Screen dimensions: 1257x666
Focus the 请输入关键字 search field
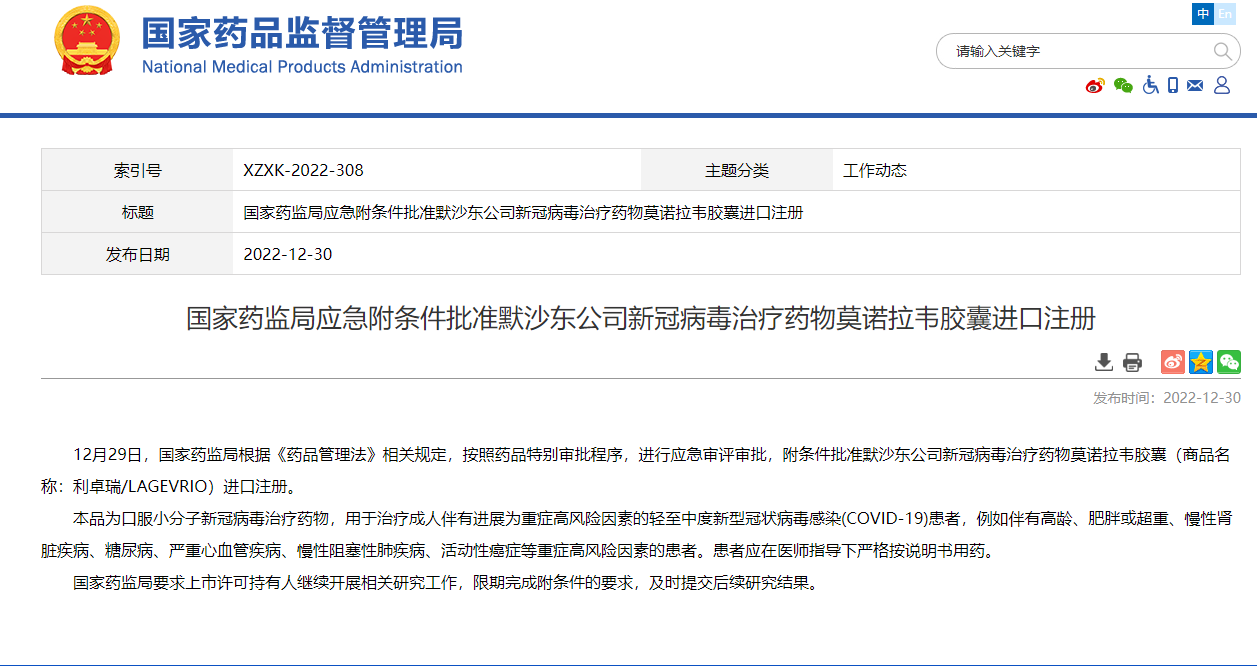[1070, 51]
